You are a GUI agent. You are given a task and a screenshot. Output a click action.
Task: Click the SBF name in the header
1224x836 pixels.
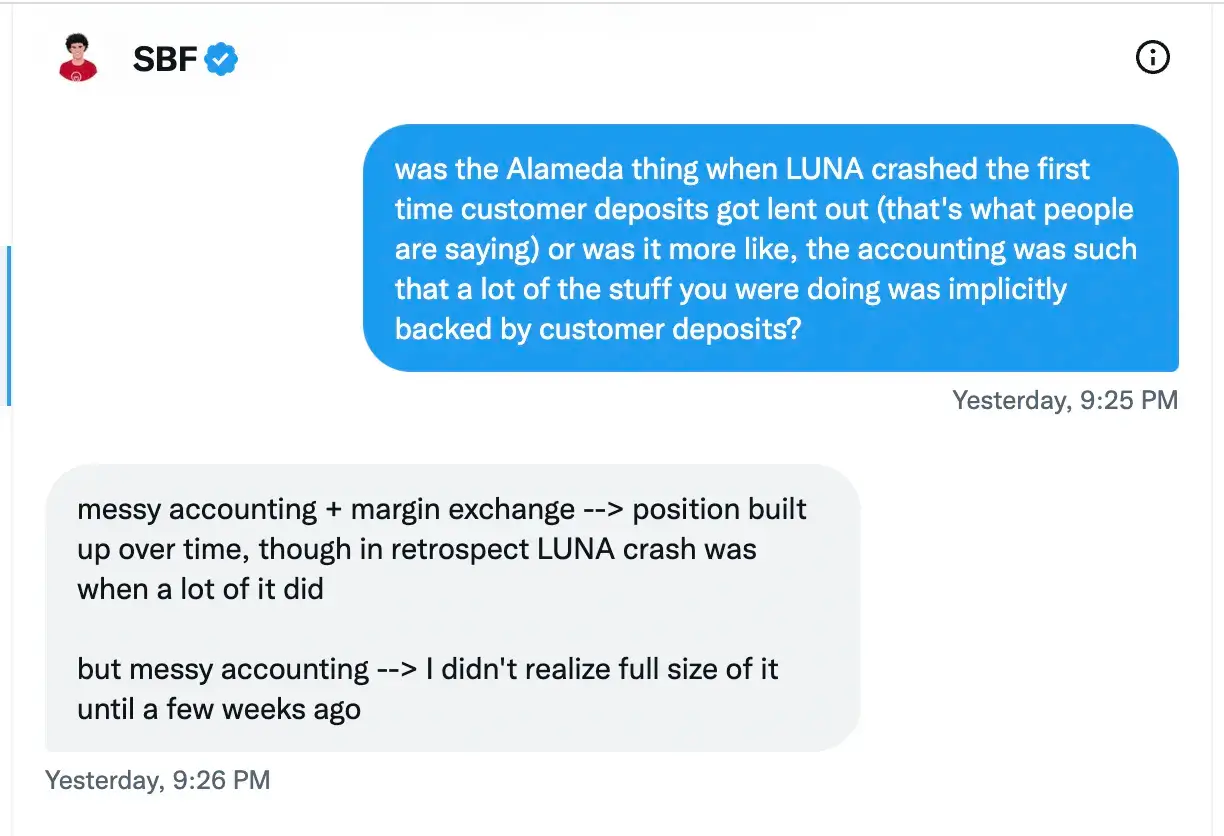pos(166,60)
